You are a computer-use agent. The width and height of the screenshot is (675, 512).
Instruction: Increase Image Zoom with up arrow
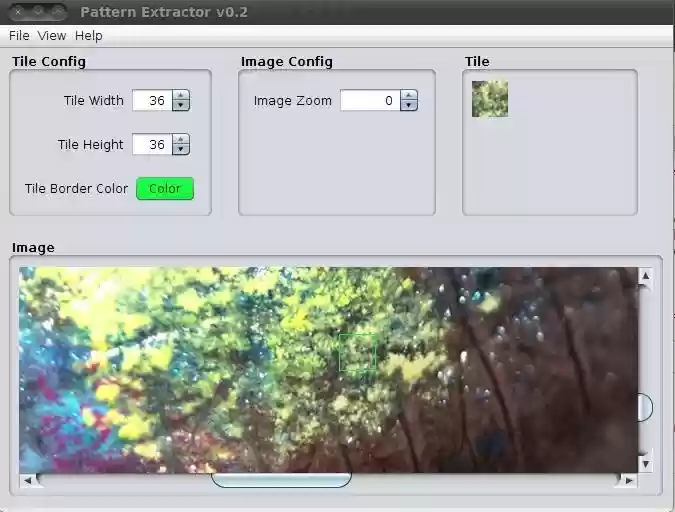click(409, 96)
